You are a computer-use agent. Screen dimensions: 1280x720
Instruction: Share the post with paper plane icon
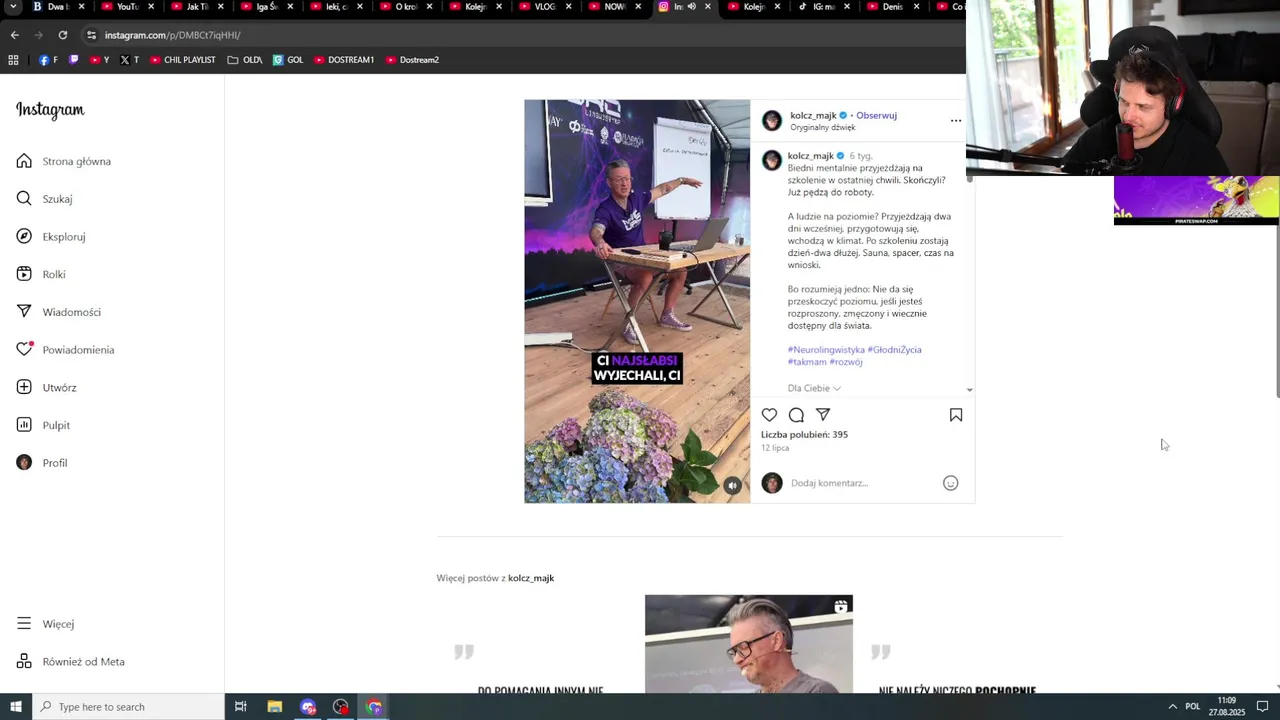(823, 415)
